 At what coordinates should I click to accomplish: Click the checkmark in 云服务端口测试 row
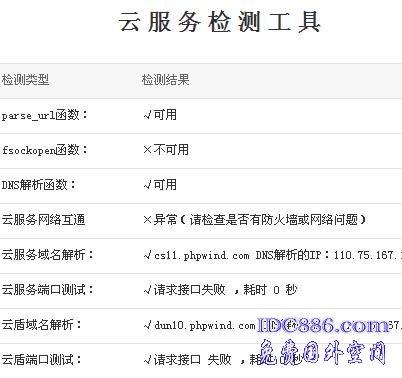[147, 290]
